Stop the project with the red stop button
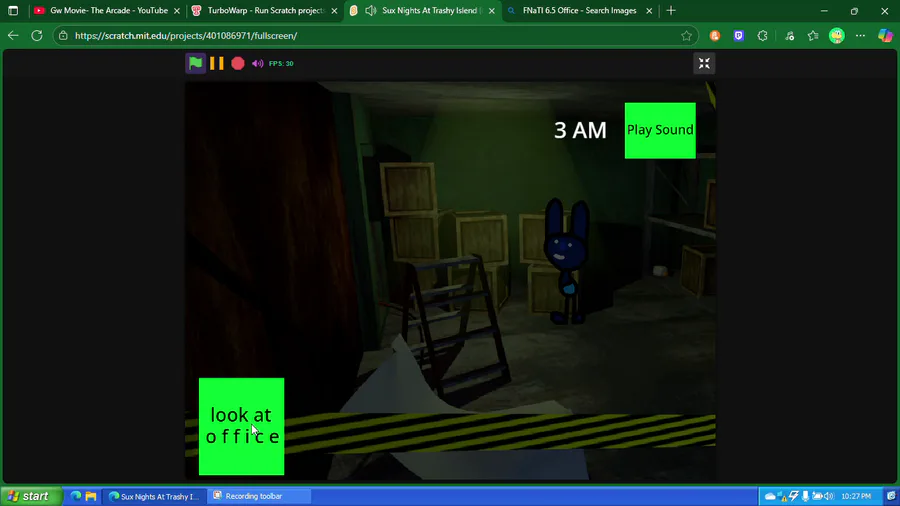900x506 pixels. [238, 63]
